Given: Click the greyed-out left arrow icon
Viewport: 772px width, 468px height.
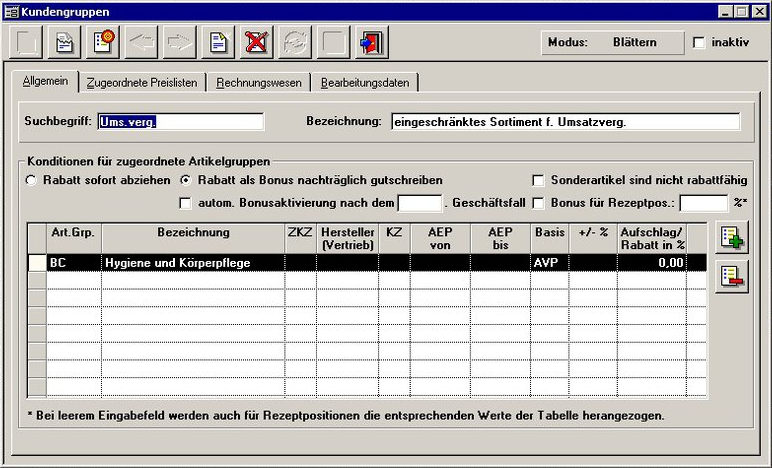Looking at the screenshot, I should point(142,43).
